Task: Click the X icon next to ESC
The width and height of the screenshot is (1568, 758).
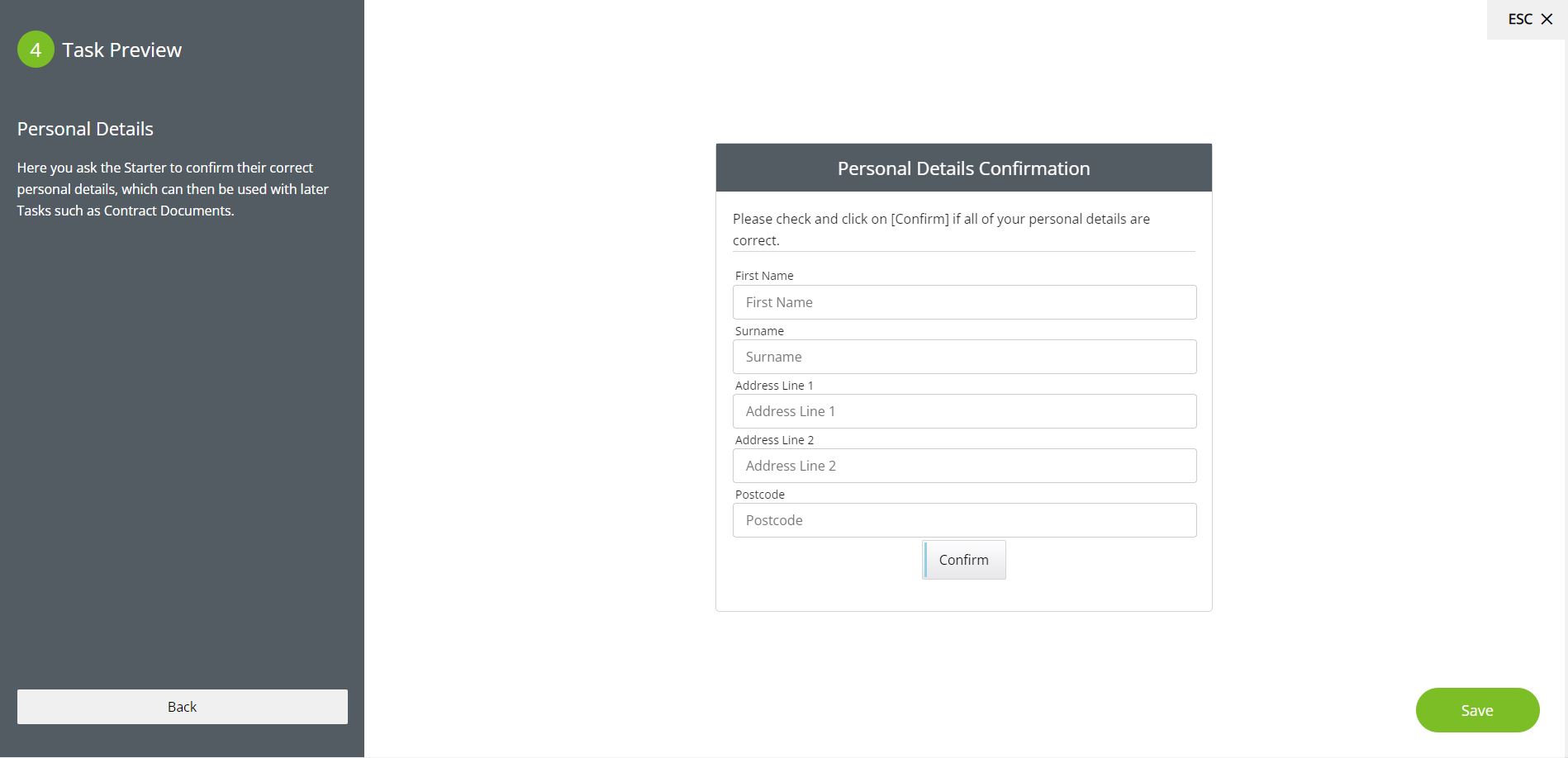Action: tap(1547, 19)
